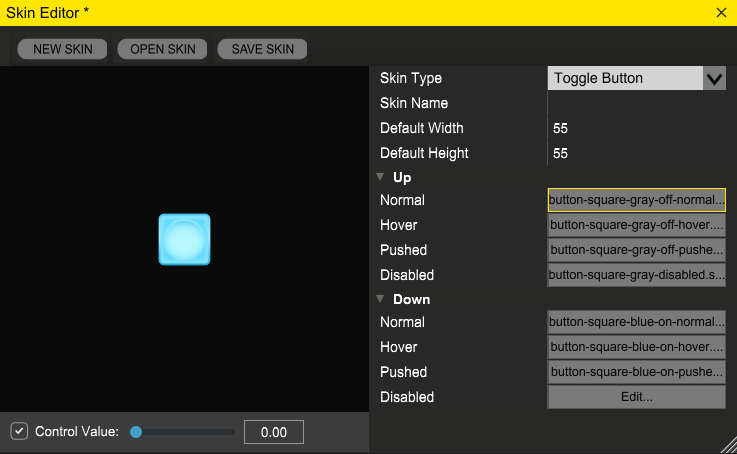Click the NEW SKIN button
The width and height of the screenshot is (737, 454).
(63, 49)
